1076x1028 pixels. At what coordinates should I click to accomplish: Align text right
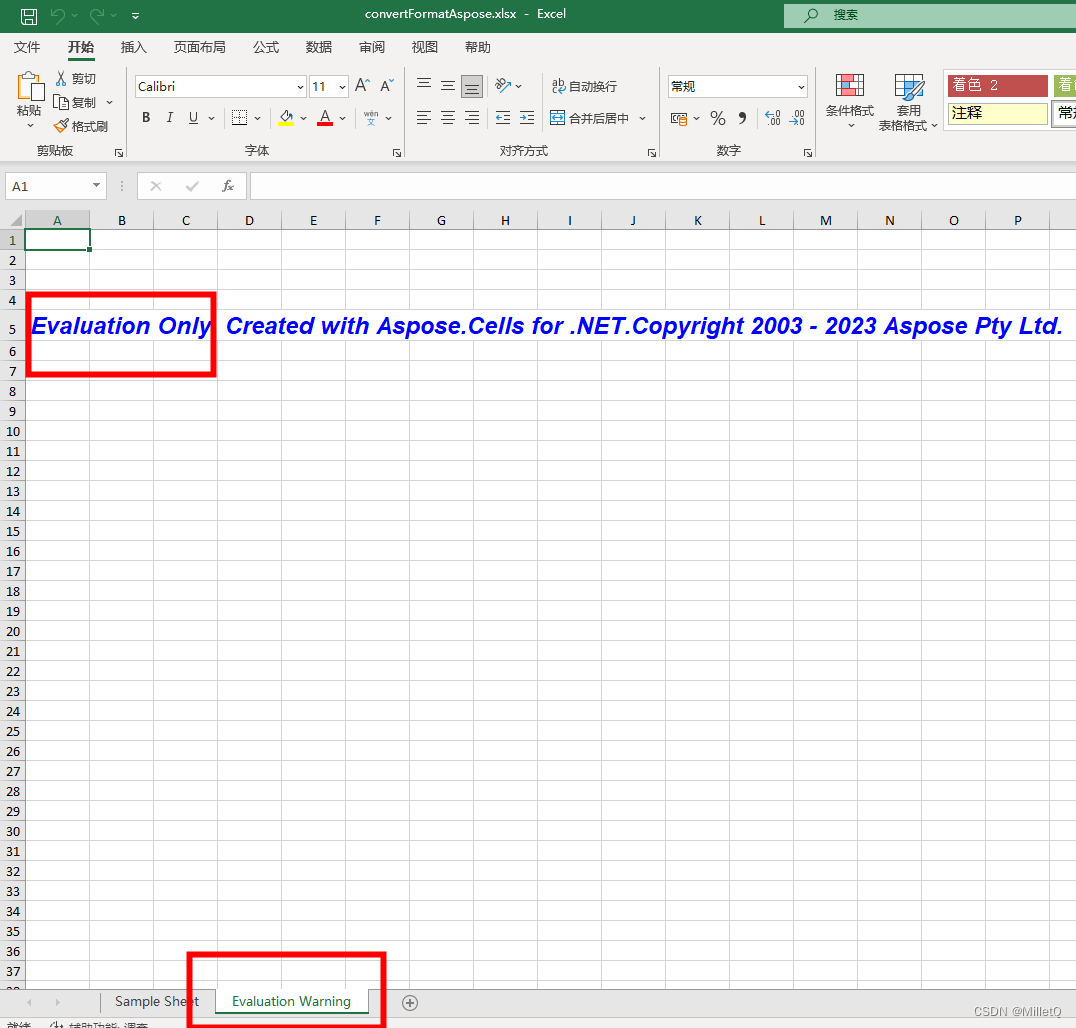point(472,118)
